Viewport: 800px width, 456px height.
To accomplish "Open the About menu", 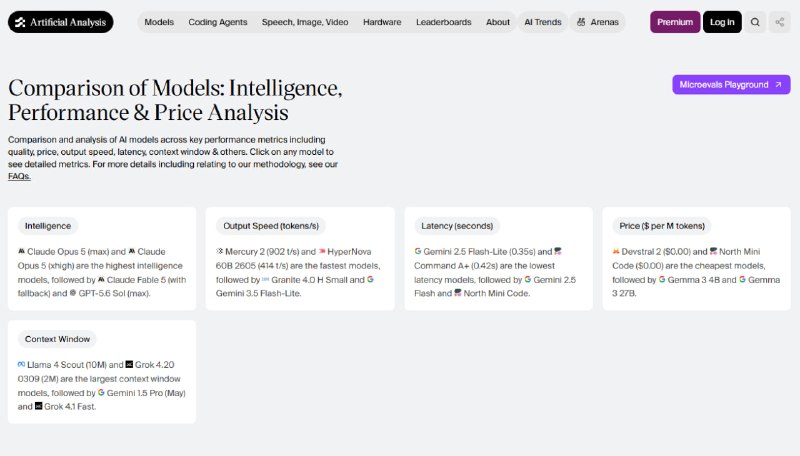I will pos(498,22).
